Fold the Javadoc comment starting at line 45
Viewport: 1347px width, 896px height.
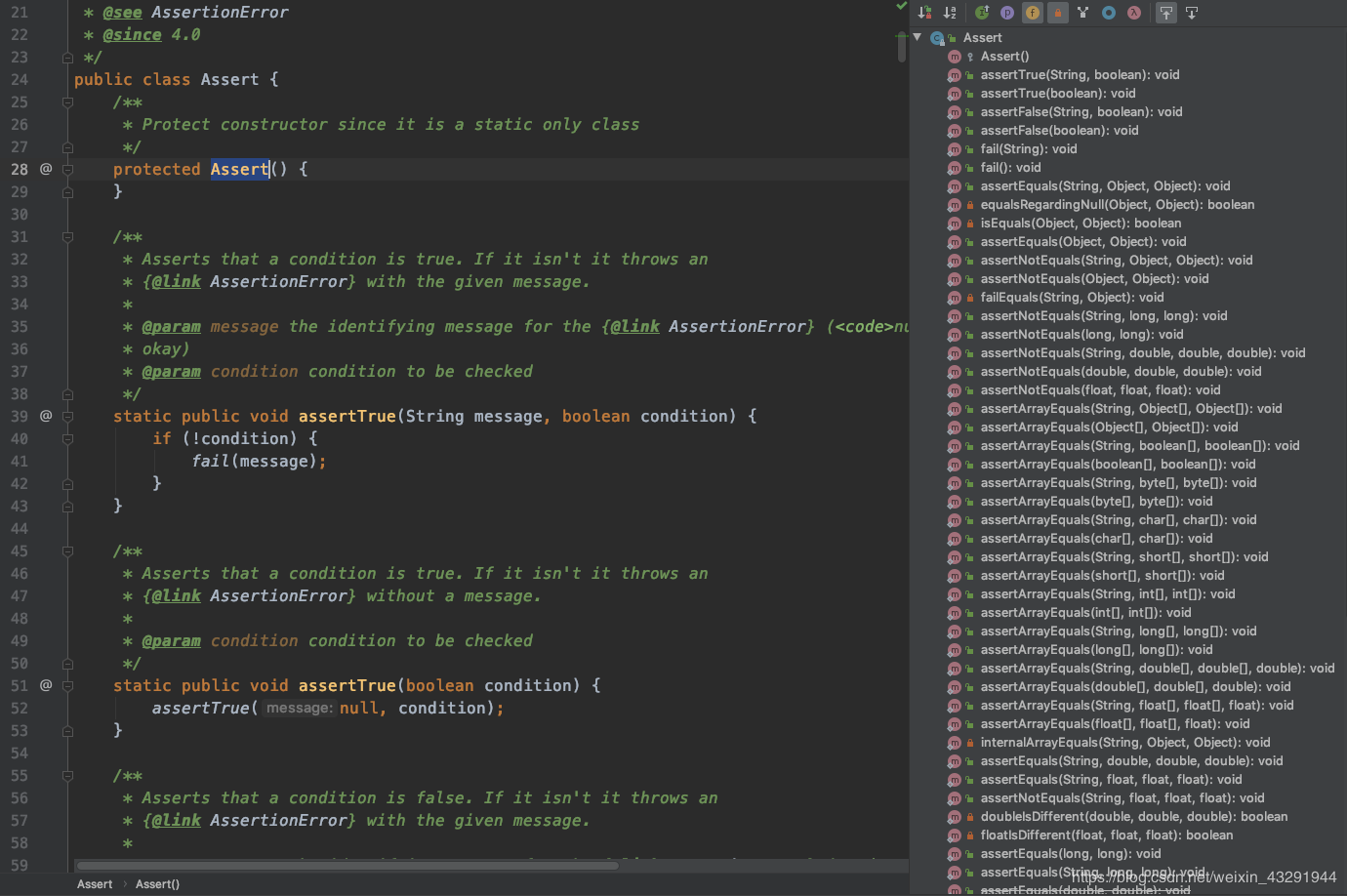pyautogui.click(x=67, y=550)
